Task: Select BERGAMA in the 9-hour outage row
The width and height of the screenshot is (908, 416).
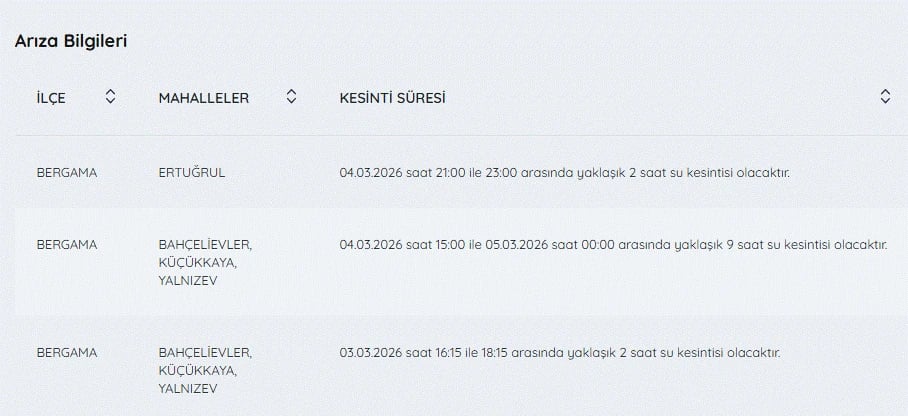Action: (67, 245)
